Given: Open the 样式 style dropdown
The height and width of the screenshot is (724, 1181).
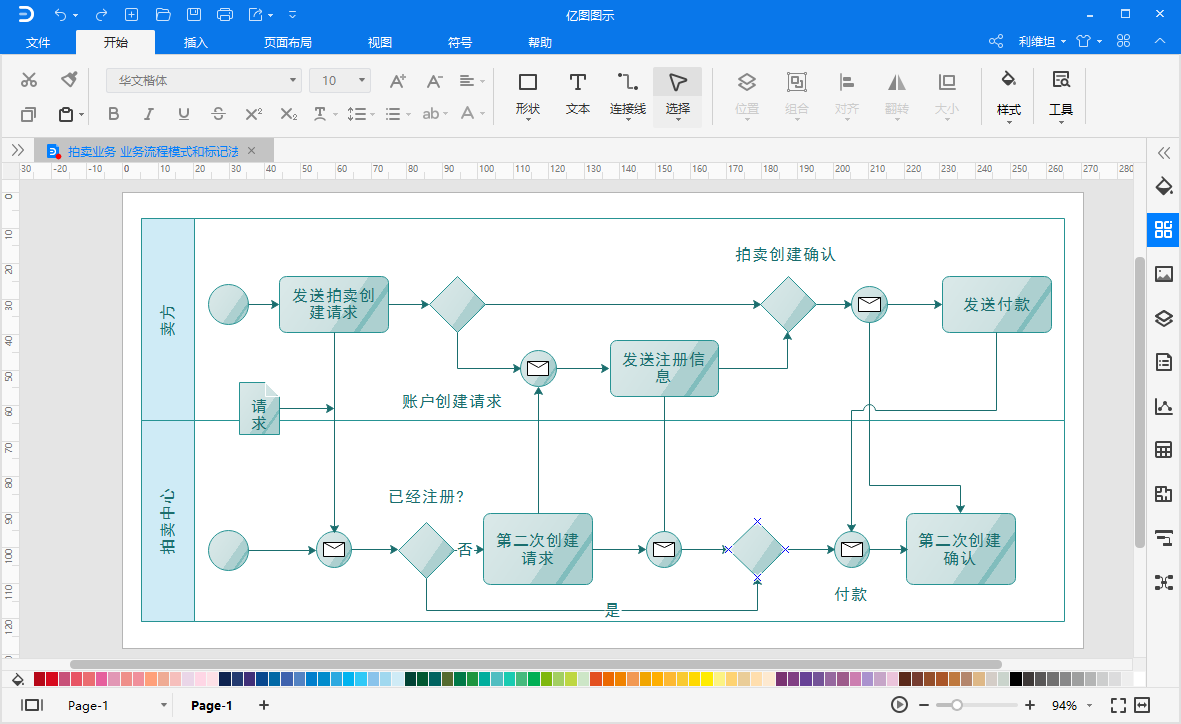Looking at the screenshot, I should click(x=1009, y=96).
